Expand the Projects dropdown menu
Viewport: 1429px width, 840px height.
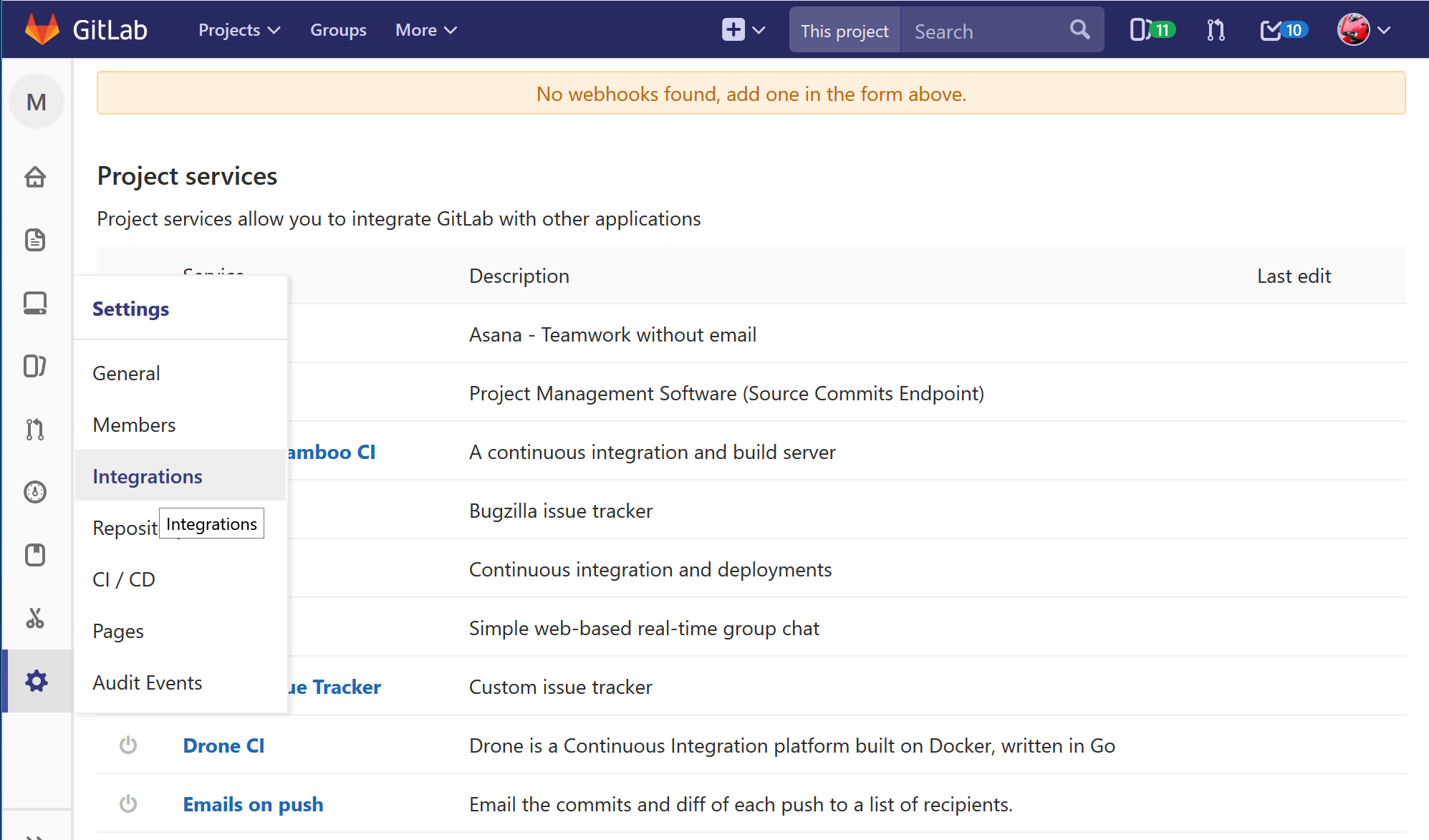[239, 30]
